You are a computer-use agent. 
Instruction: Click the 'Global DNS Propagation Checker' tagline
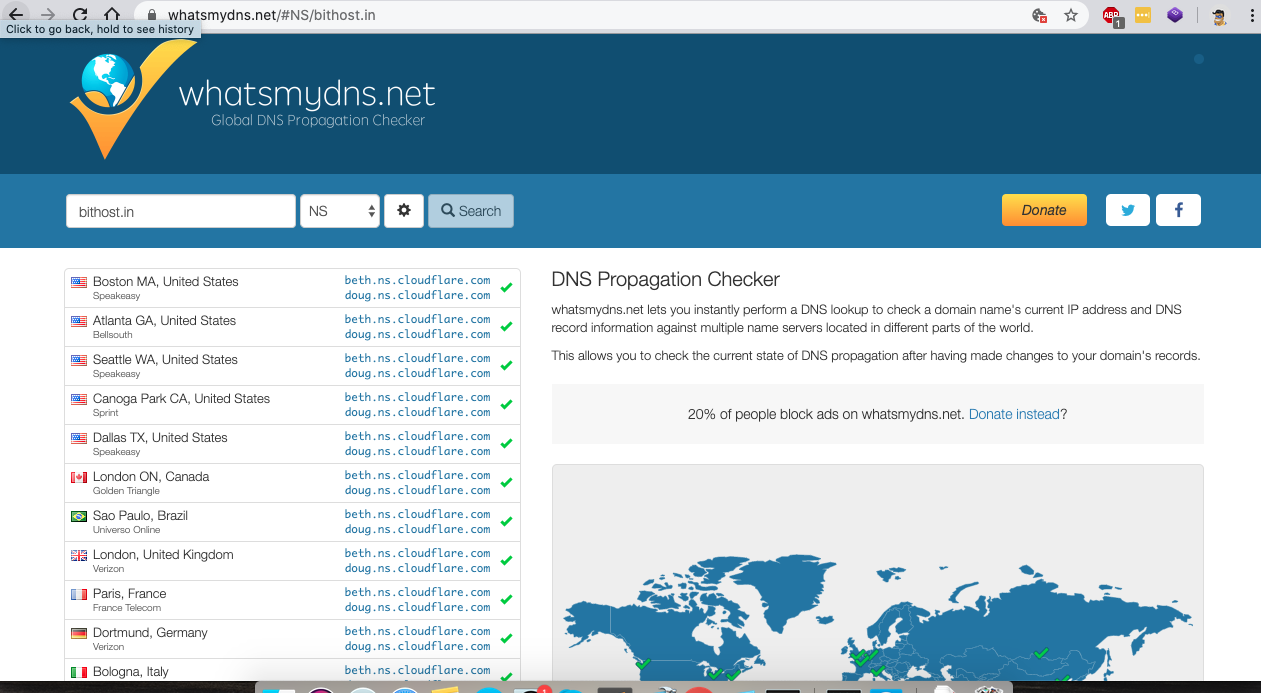tap(318, 121)
